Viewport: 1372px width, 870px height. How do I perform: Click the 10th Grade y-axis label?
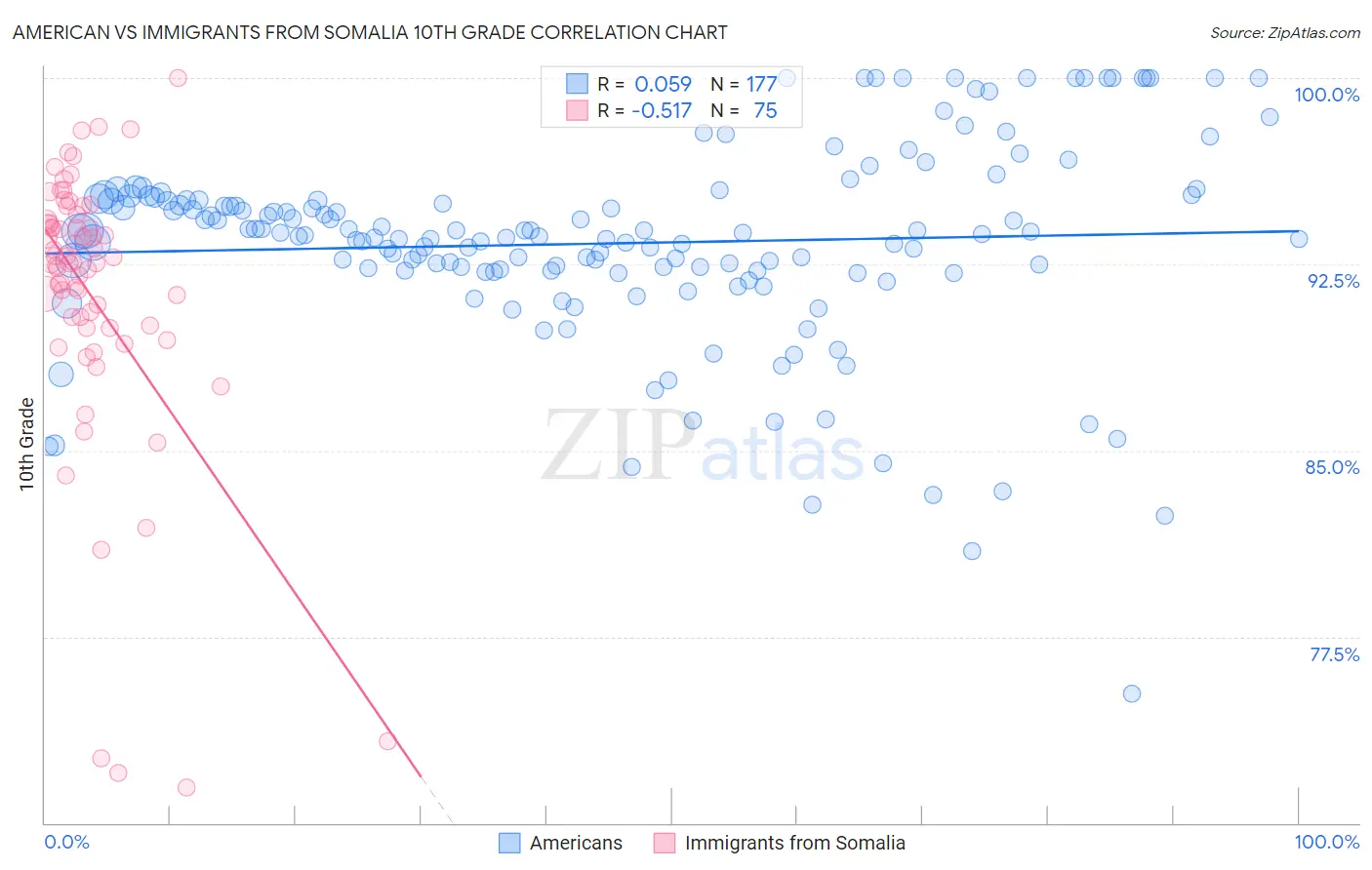pos(26,445)
